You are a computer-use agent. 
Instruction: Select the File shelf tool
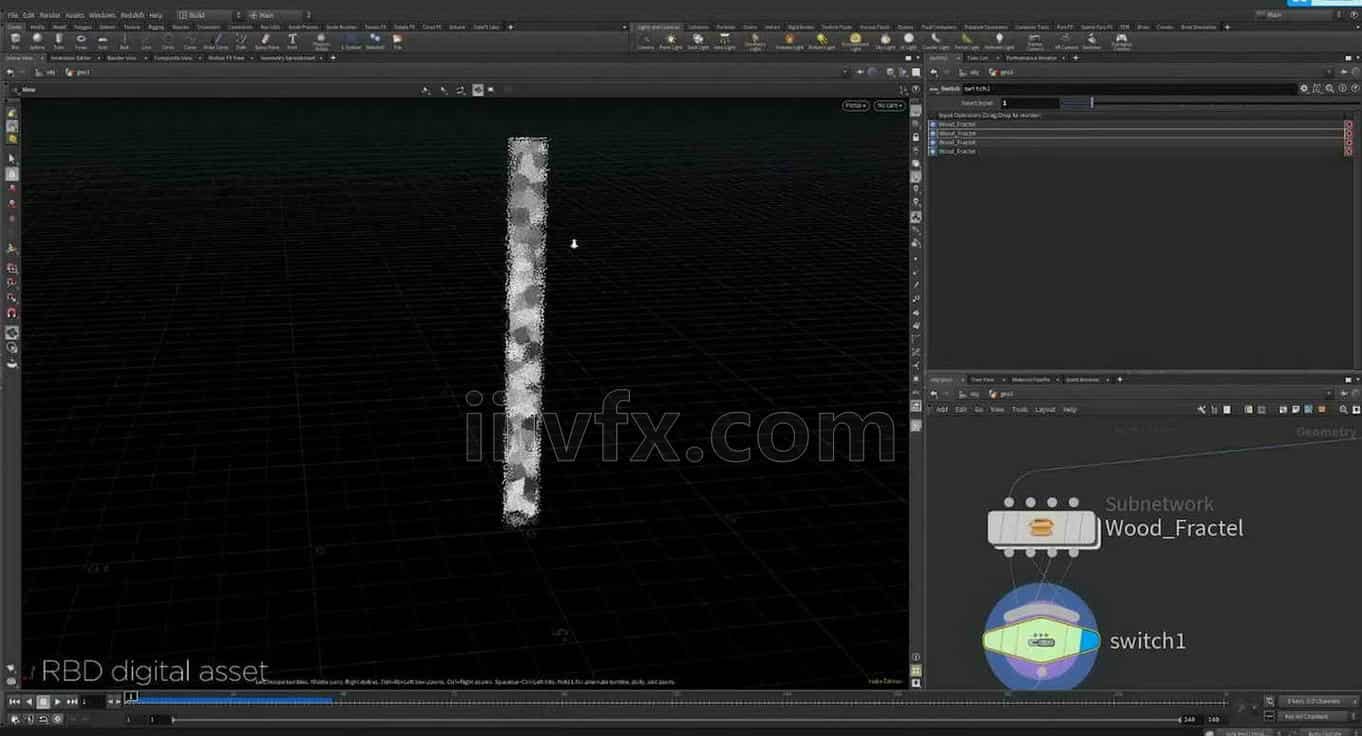397,40
